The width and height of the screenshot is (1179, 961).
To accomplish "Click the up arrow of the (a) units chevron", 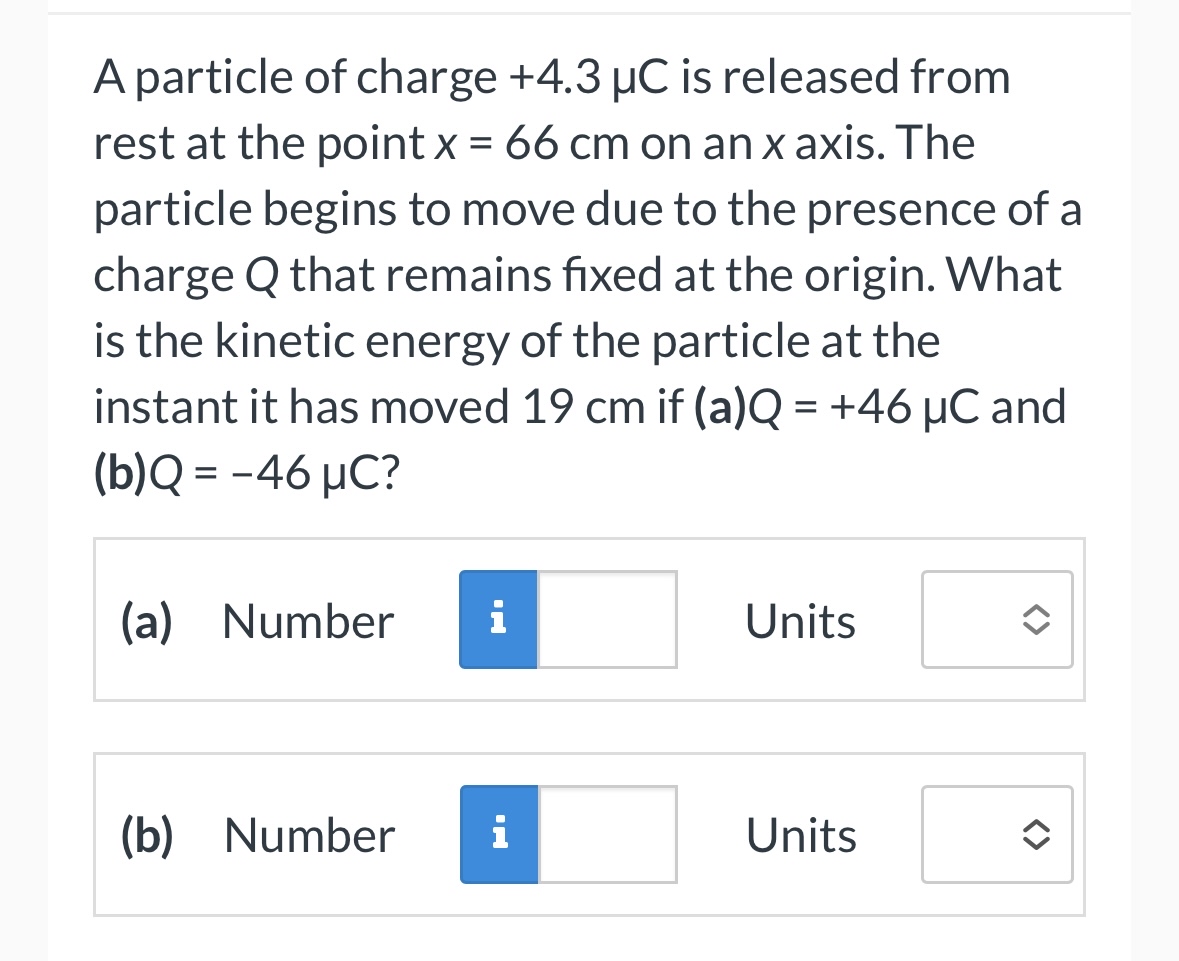I will tap(1035, 613).
